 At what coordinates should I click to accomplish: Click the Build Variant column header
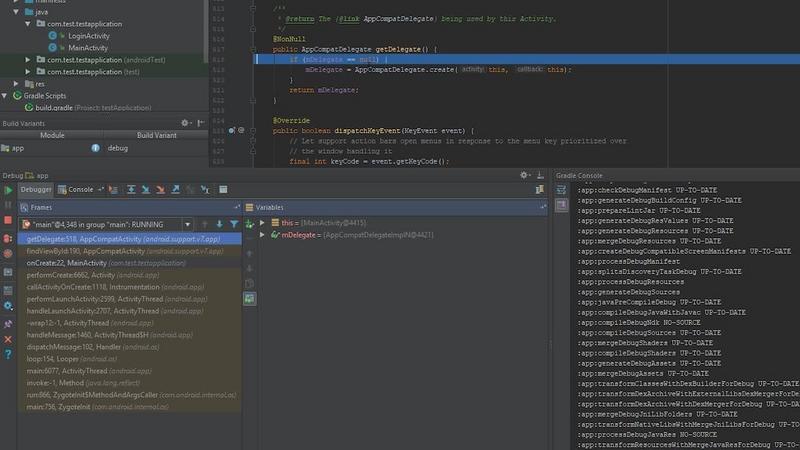[x=157, y=135]
